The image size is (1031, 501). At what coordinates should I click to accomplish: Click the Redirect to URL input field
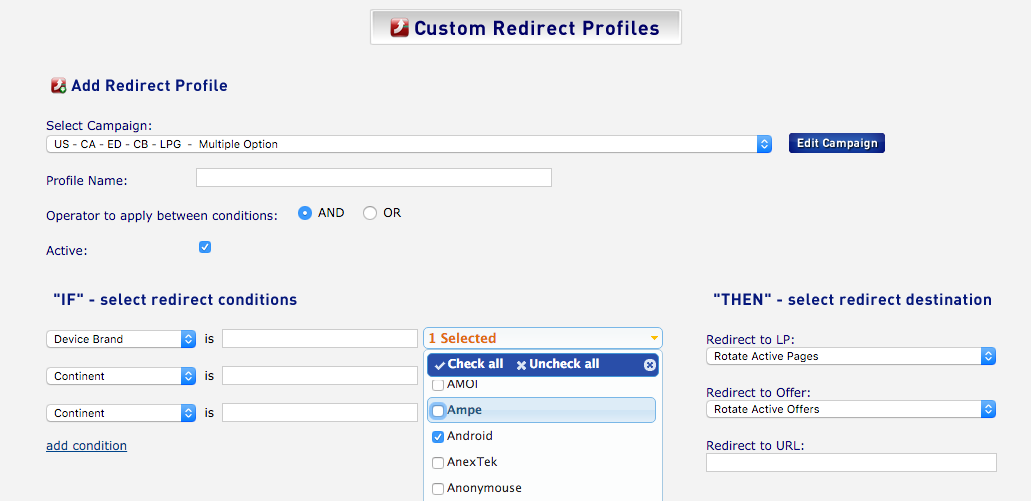click(x=851, y=462)
